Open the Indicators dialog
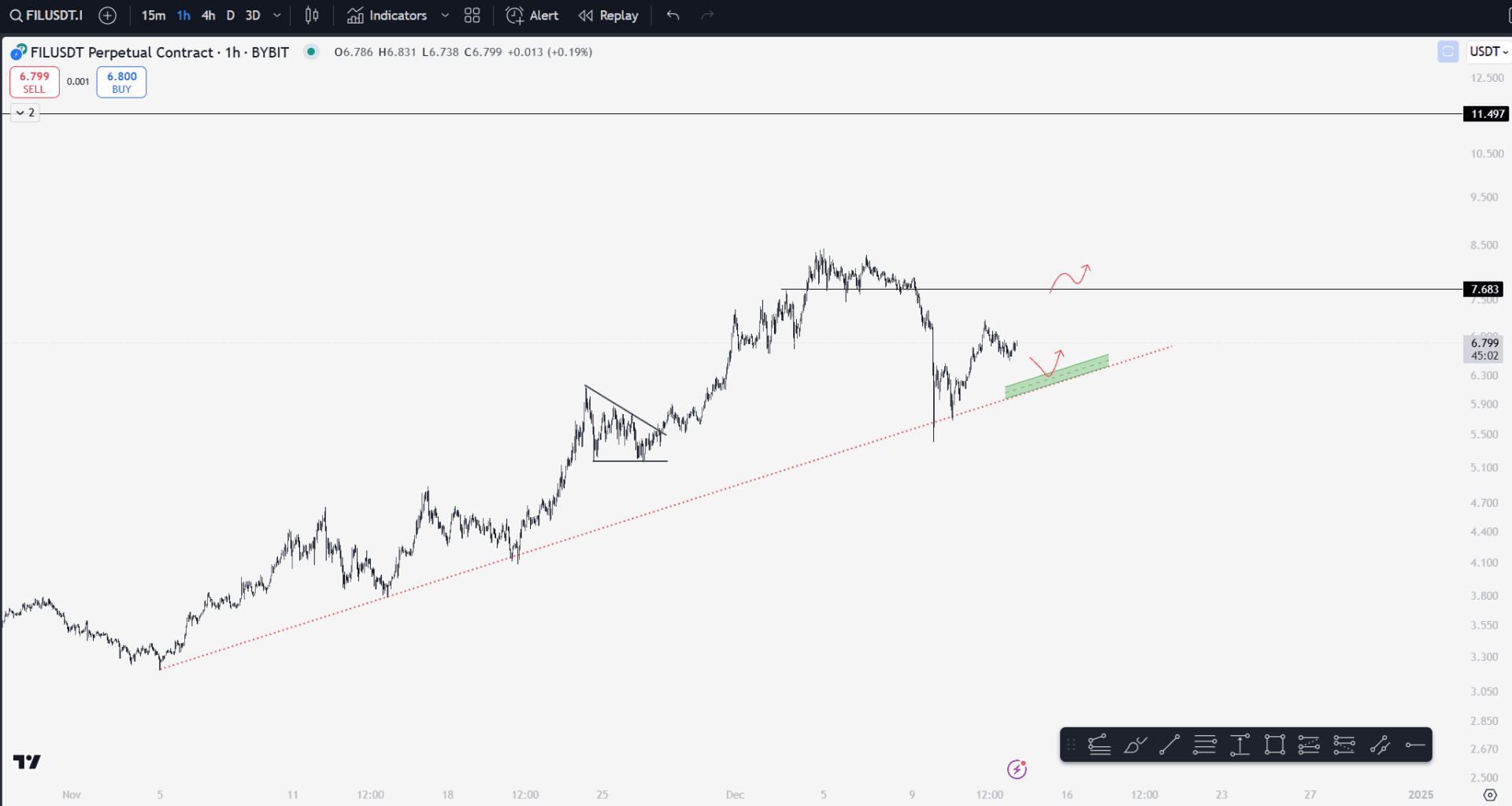Viewport: 1512px width, 806px height. [387, 16]
